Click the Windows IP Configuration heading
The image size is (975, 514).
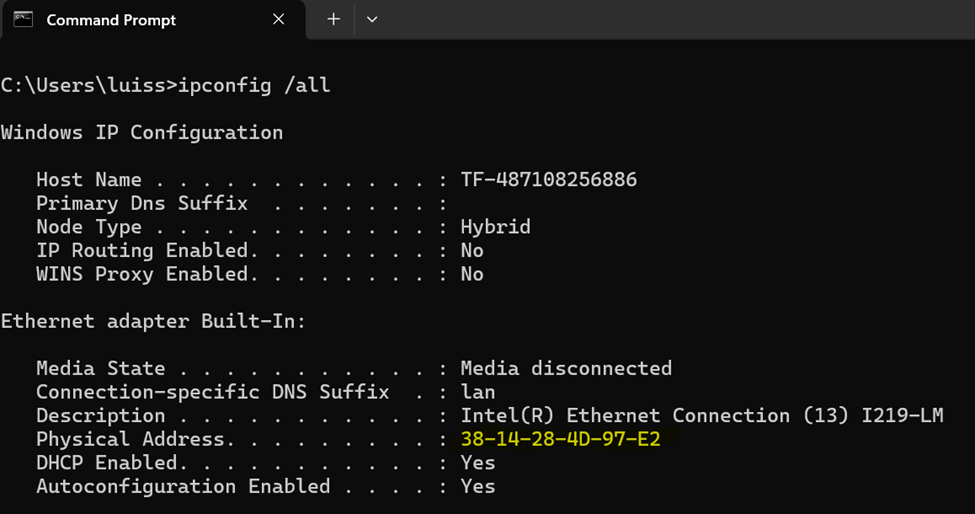pos(142,133)
